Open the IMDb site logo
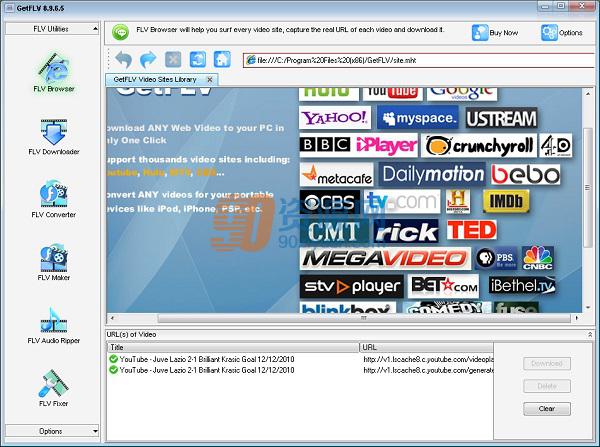Viewport: 600px width, 447px height. pos(506,201)
